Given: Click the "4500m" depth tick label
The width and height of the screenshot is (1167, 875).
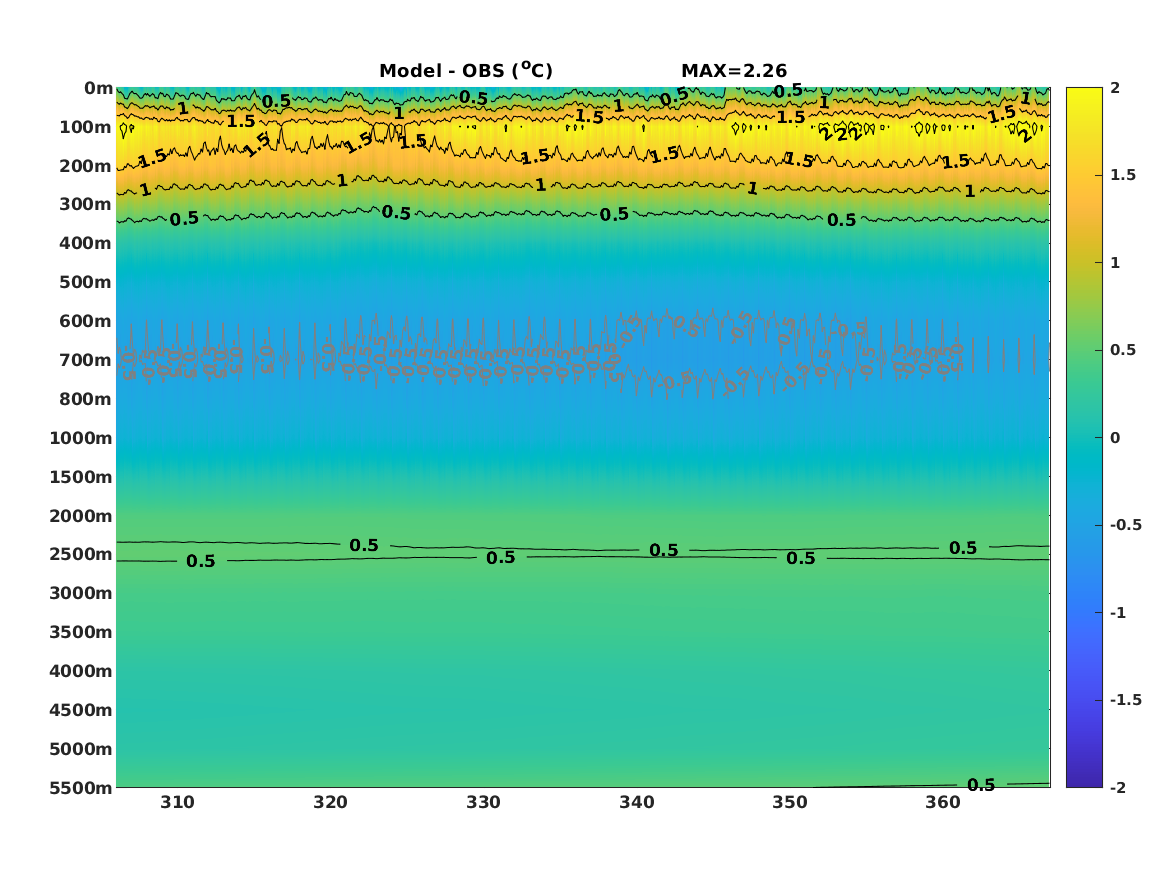Looking at the screenshot, I should pyautogui.click(x=81, y=710).
